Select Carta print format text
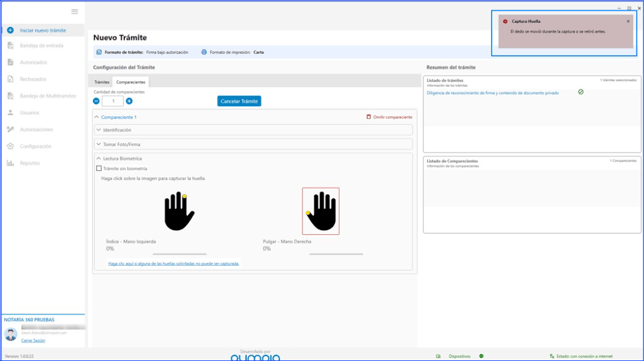The height and width of the screenshot is (361, 644). coord(259,53)
